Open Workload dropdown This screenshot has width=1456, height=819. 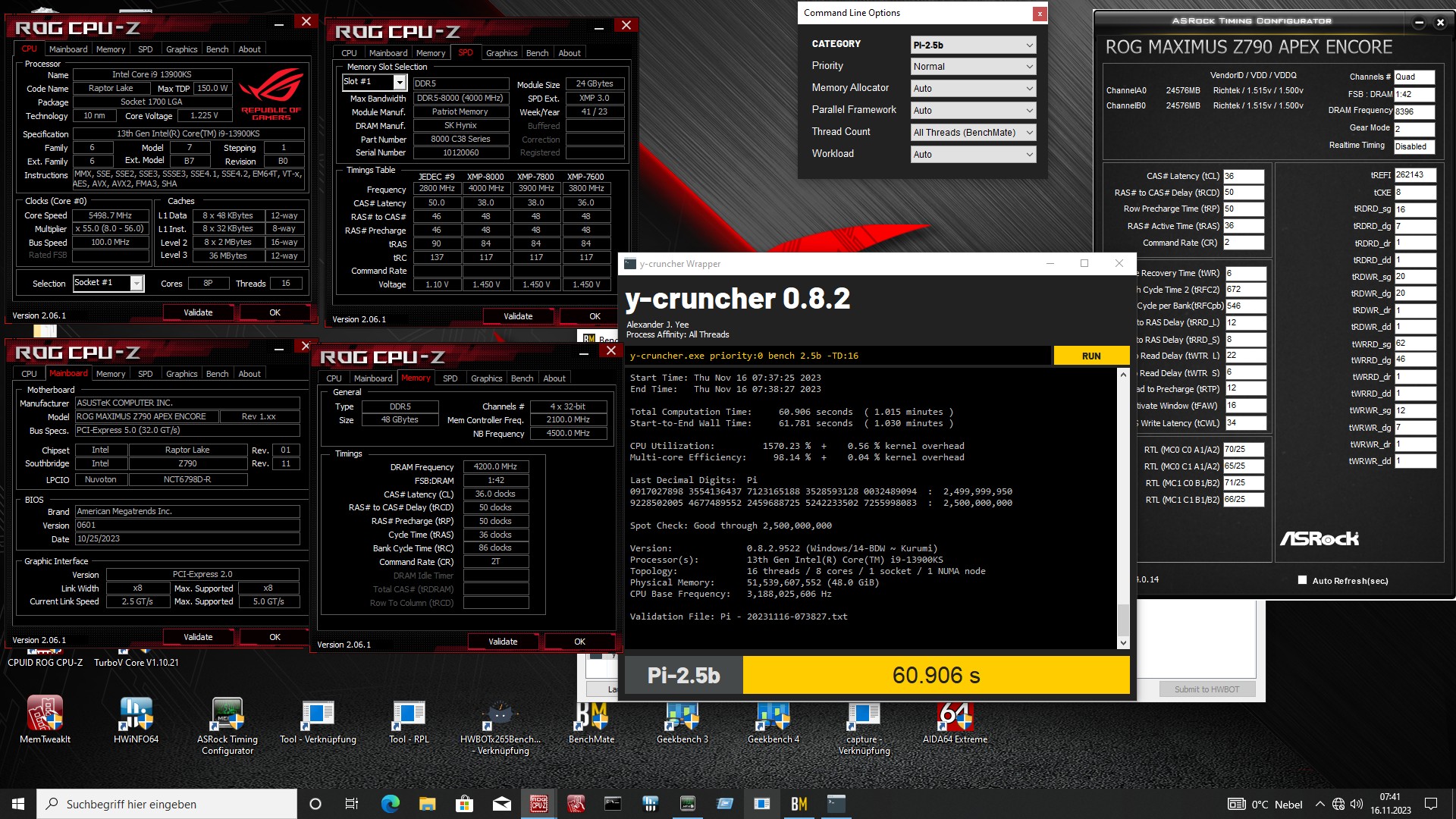(973, 155)
